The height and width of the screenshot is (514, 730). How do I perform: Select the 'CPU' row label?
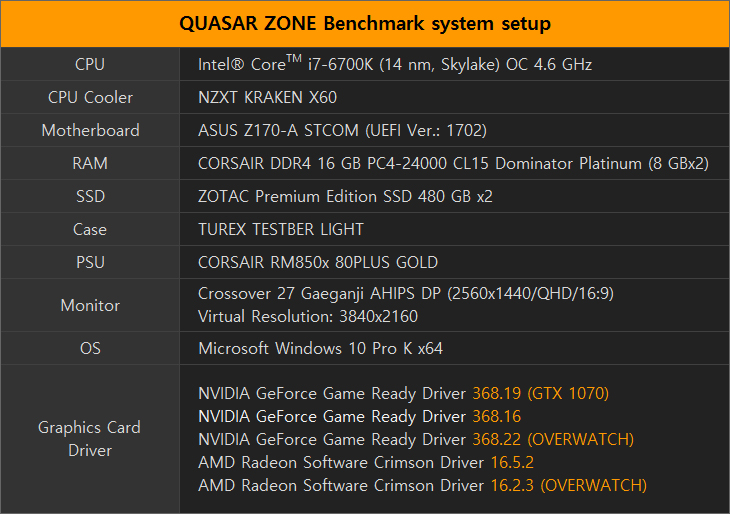(90, 64)
